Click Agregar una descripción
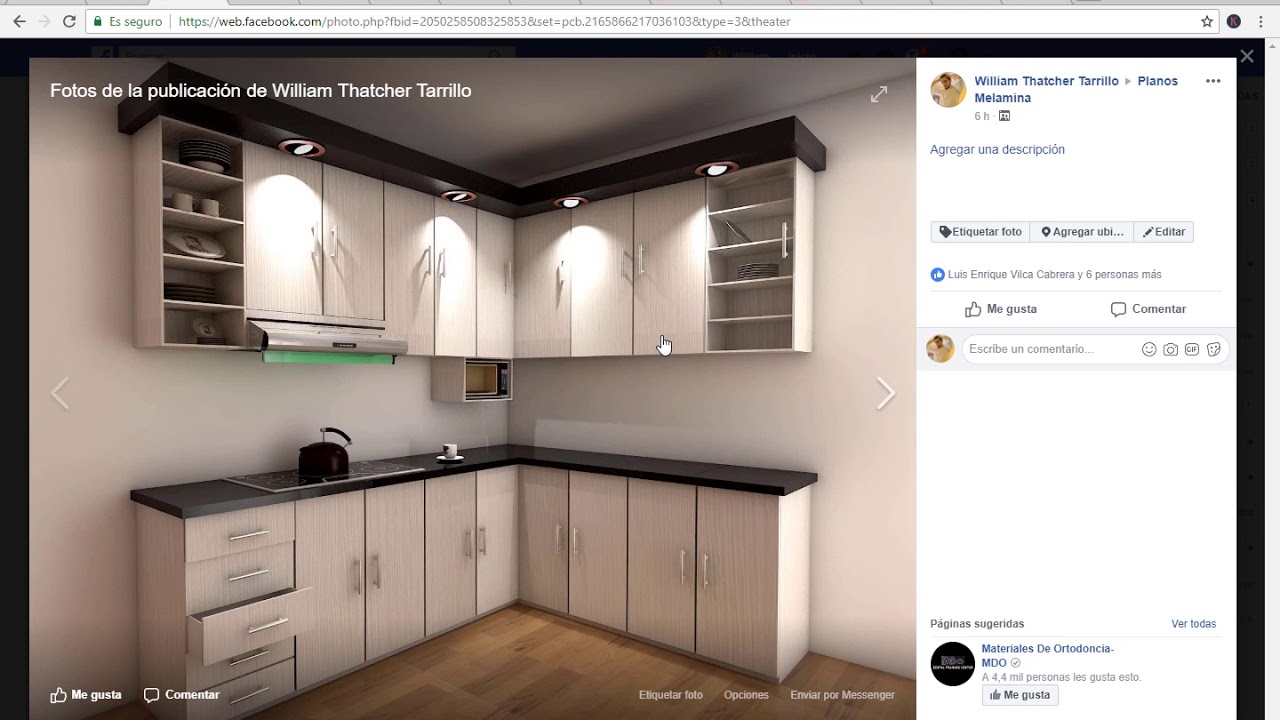 click(997, 149)
